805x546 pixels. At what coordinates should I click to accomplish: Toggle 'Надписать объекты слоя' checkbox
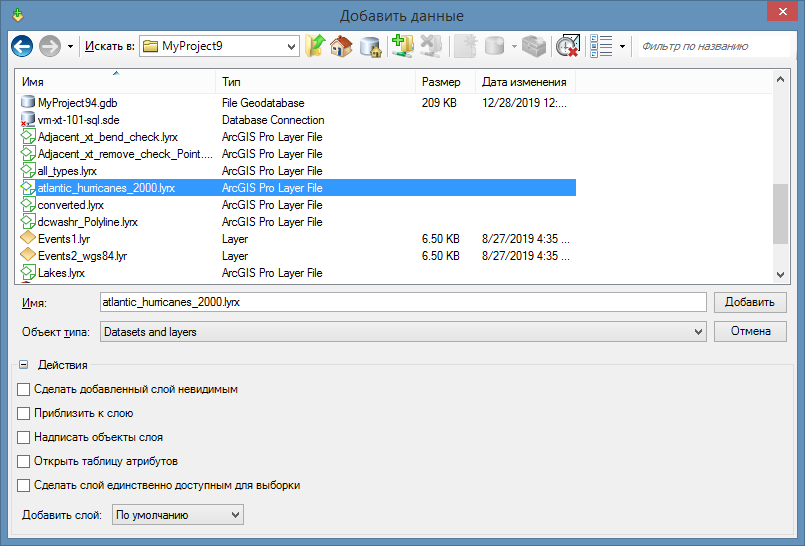tap(24, 437)
